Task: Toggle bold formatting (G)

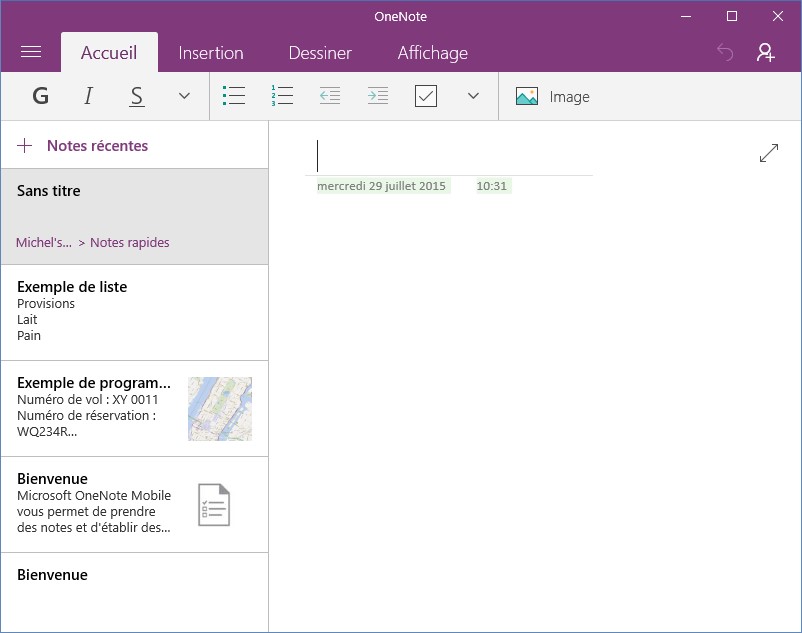Action: point(40,96)
